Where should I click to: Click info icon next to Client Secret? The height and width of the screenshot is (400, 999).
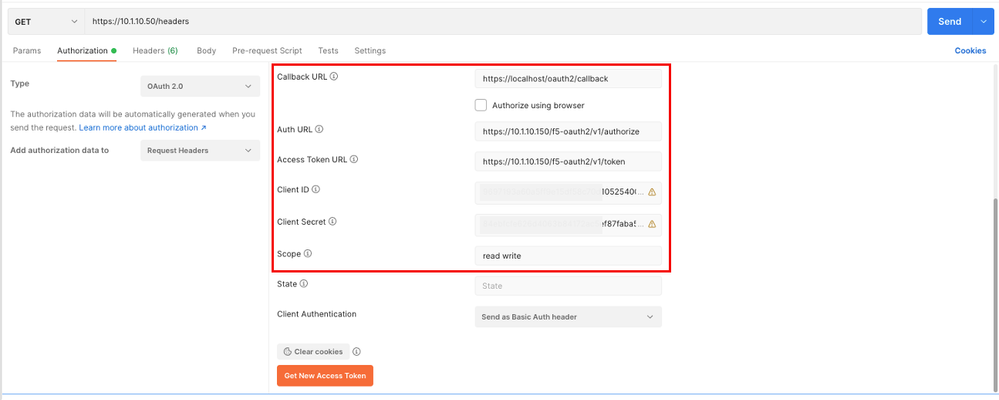pos(332,222)
